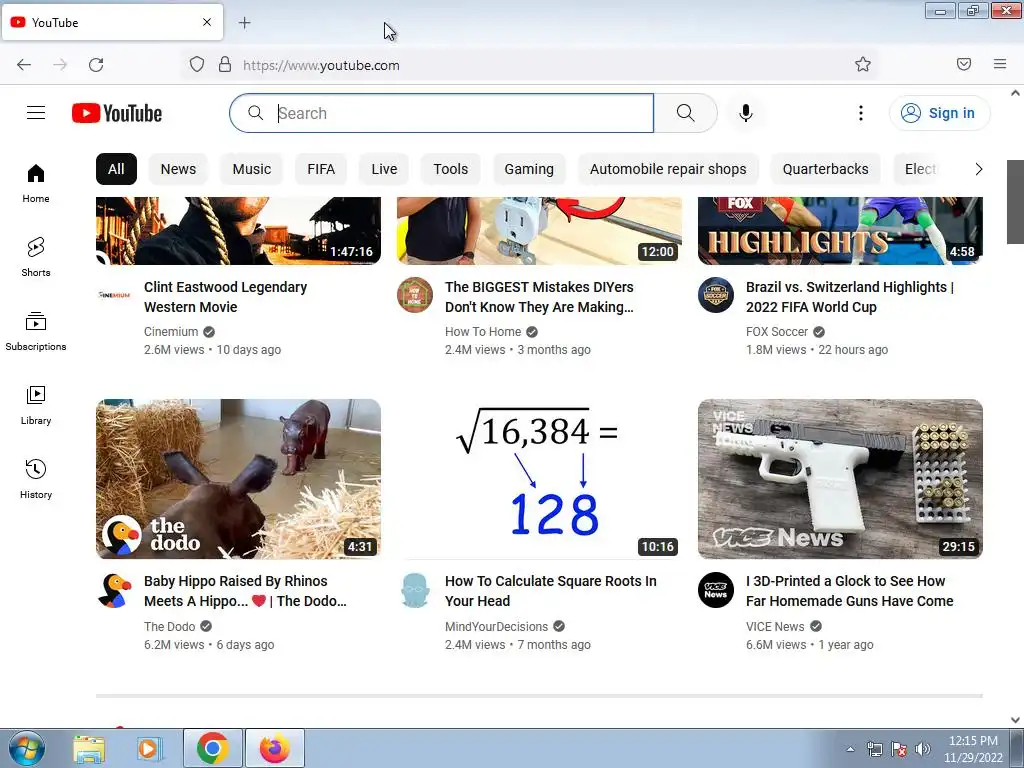Select the Tools filter chip
Image resolution: width=1024 pixels, height=768 pixels.
(x=451, y=169)
